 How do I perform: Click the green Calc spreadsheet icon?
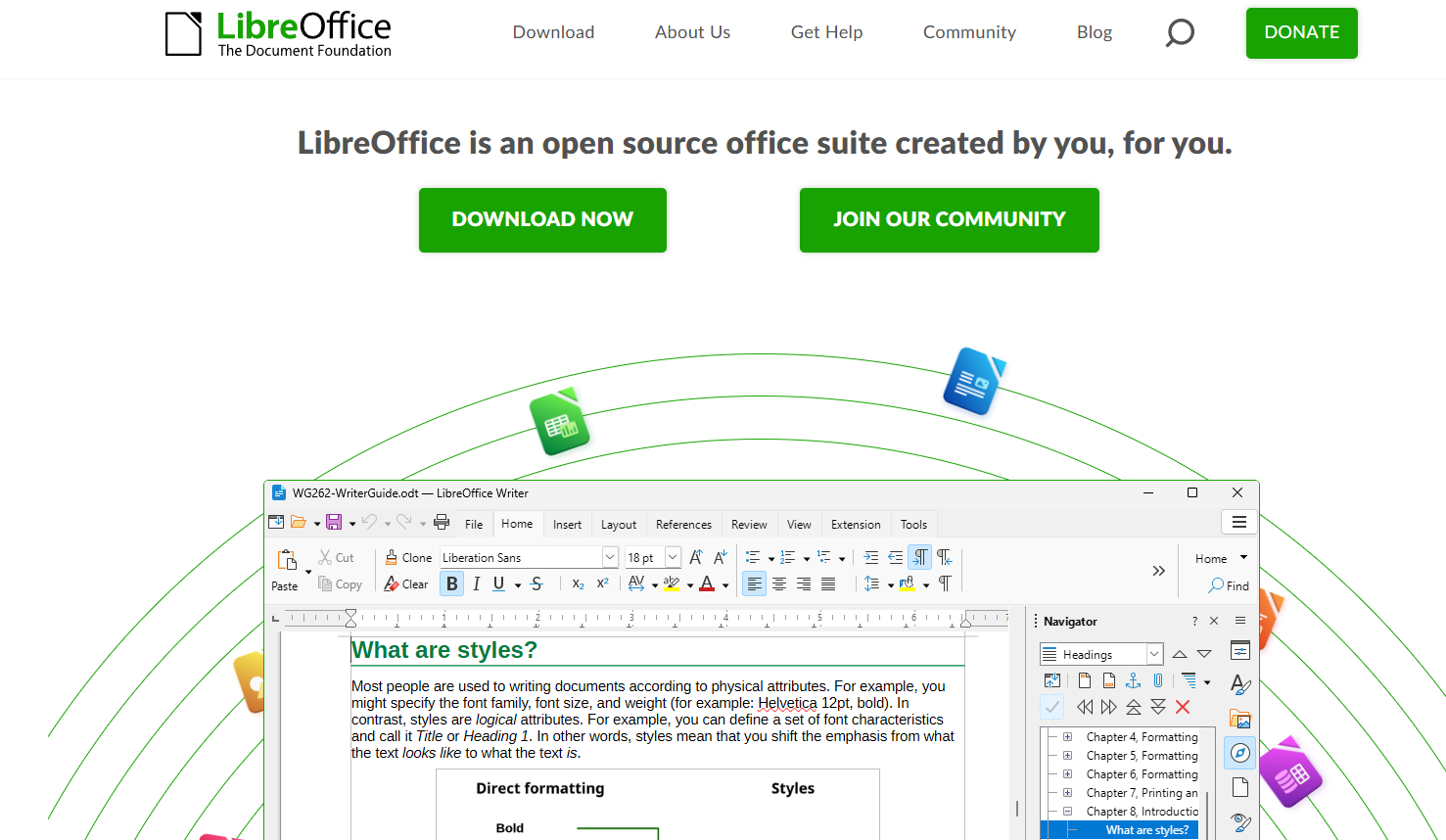[560, 422]
